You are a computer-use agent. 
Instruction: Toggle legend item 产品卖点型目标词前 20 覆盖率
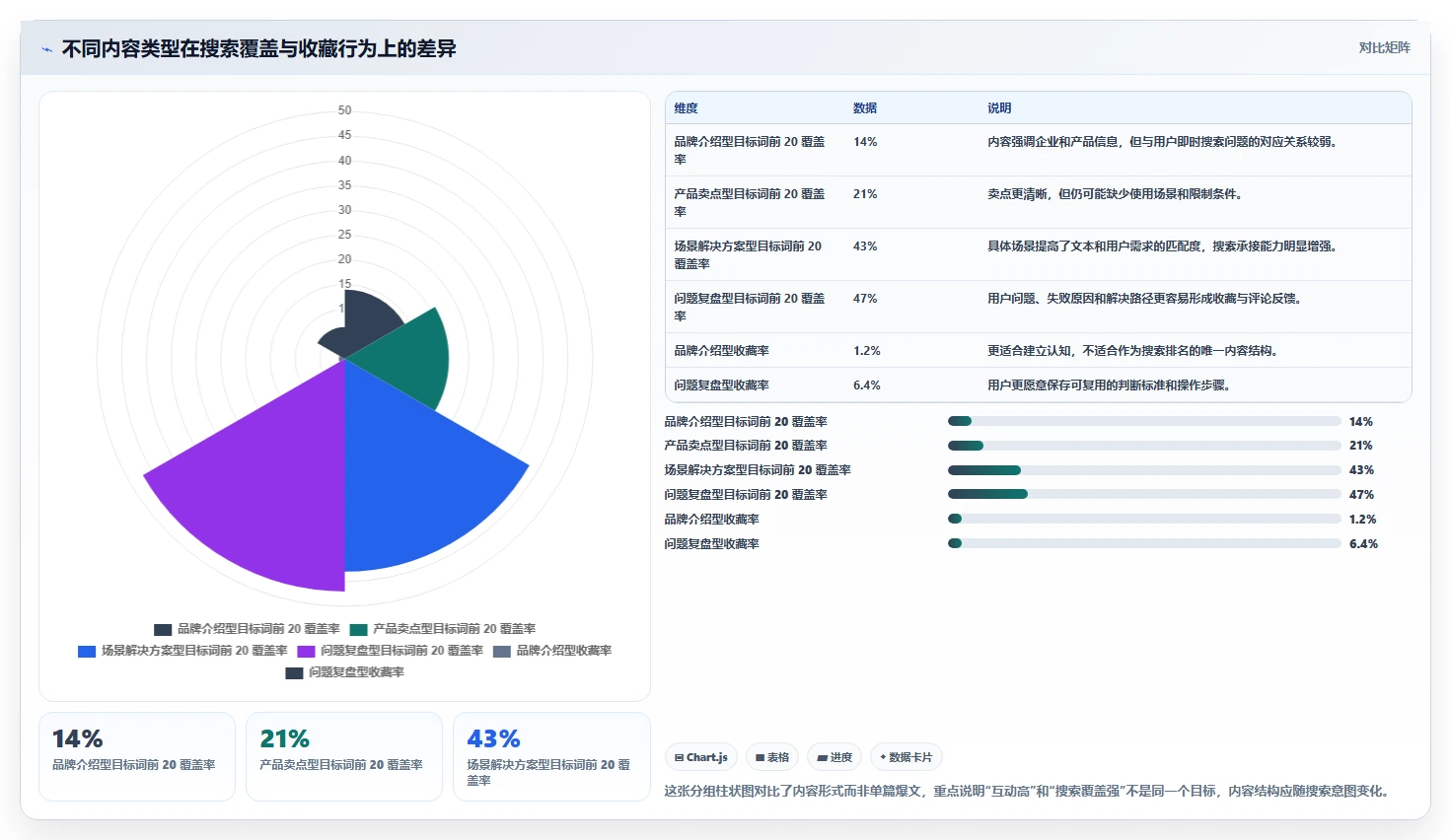443,629
